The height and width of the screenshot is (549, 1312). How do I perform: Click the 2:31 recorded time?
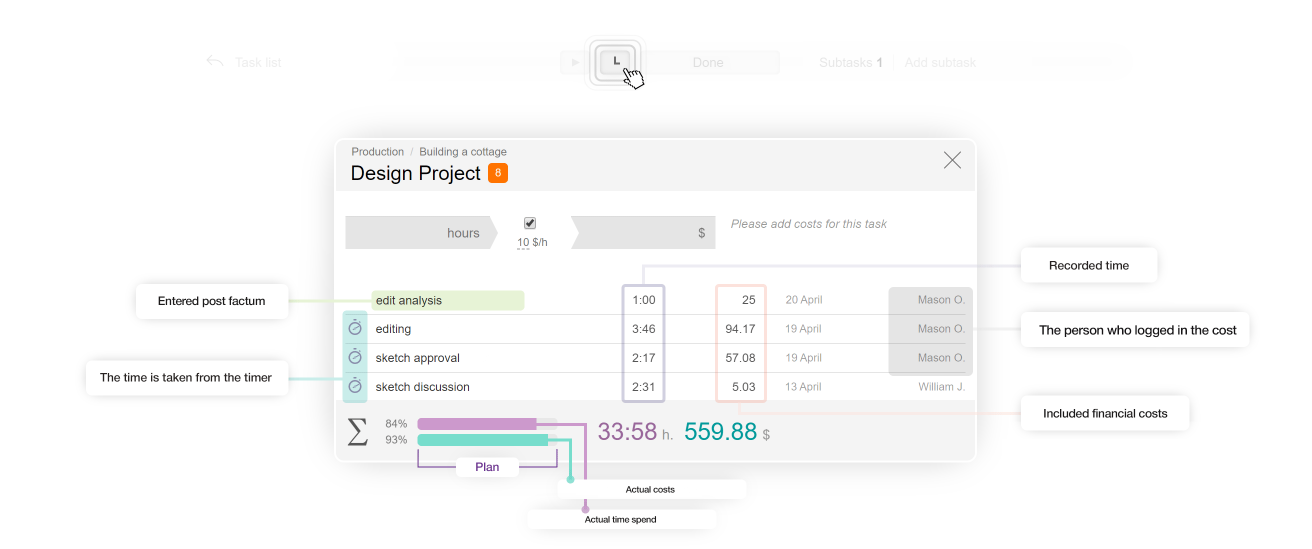(643, 387)
